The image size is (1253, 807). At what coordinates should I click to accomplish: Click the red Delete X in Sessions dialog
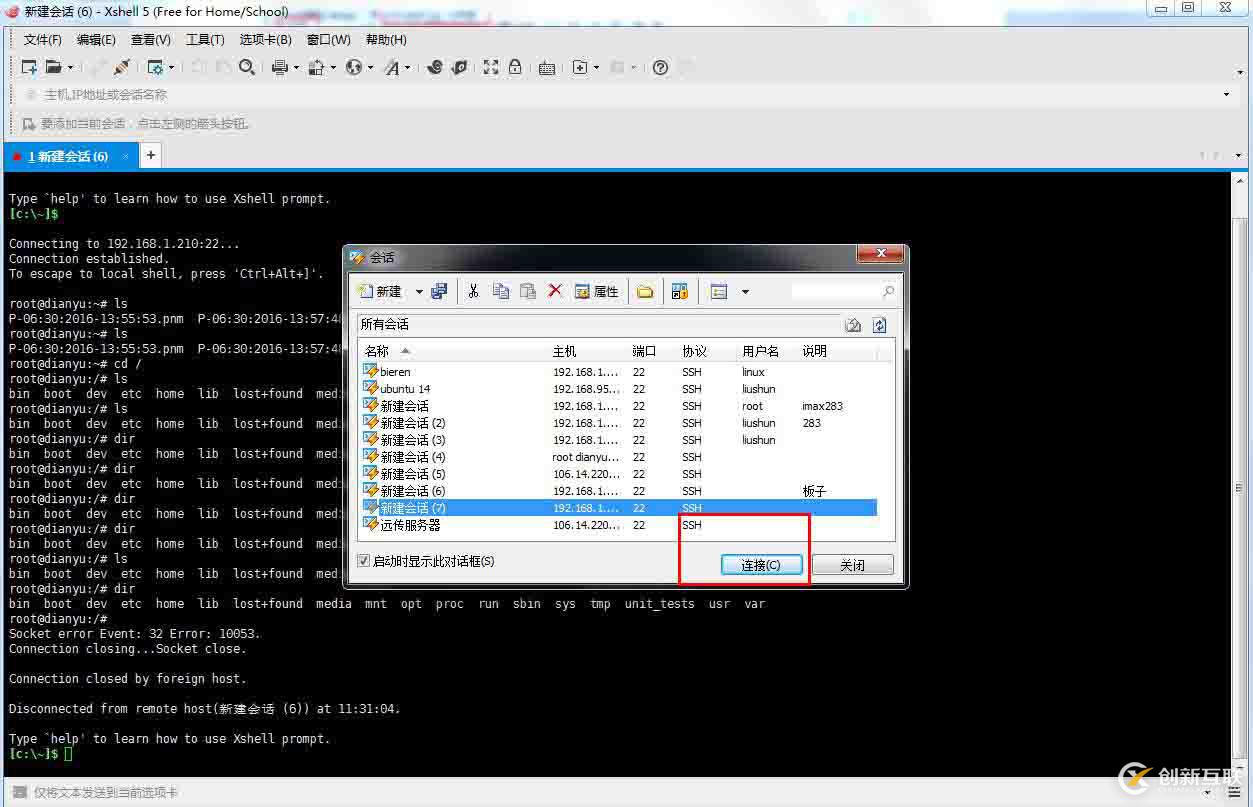click(555, 291)
